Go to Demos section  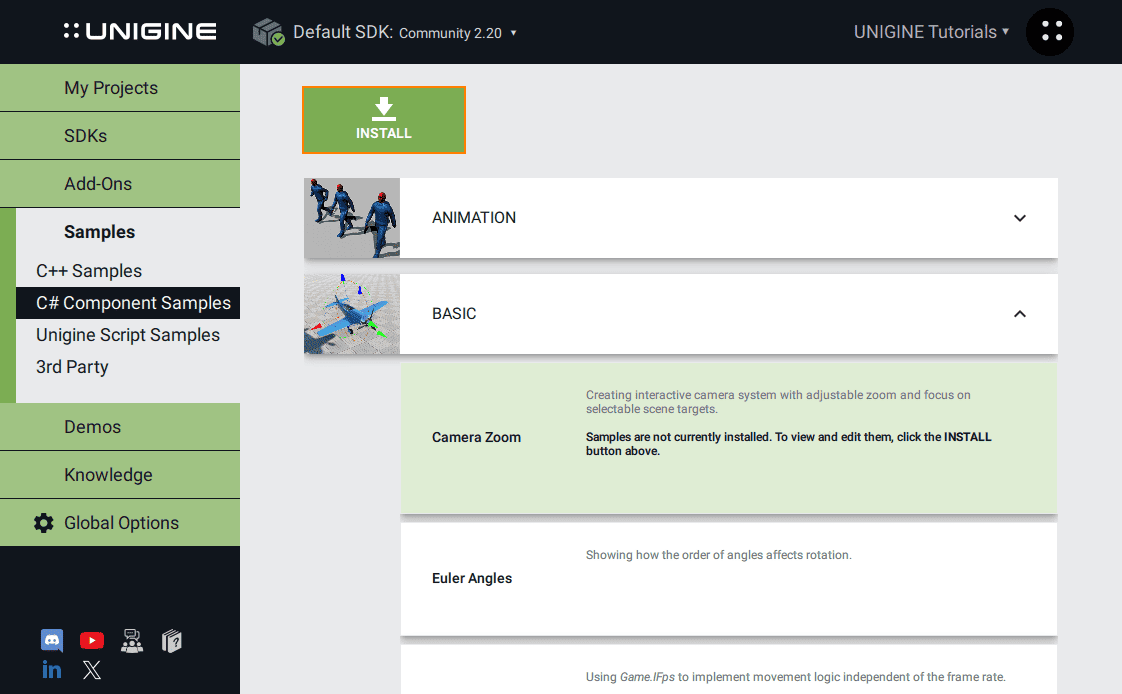click(120, 426)
